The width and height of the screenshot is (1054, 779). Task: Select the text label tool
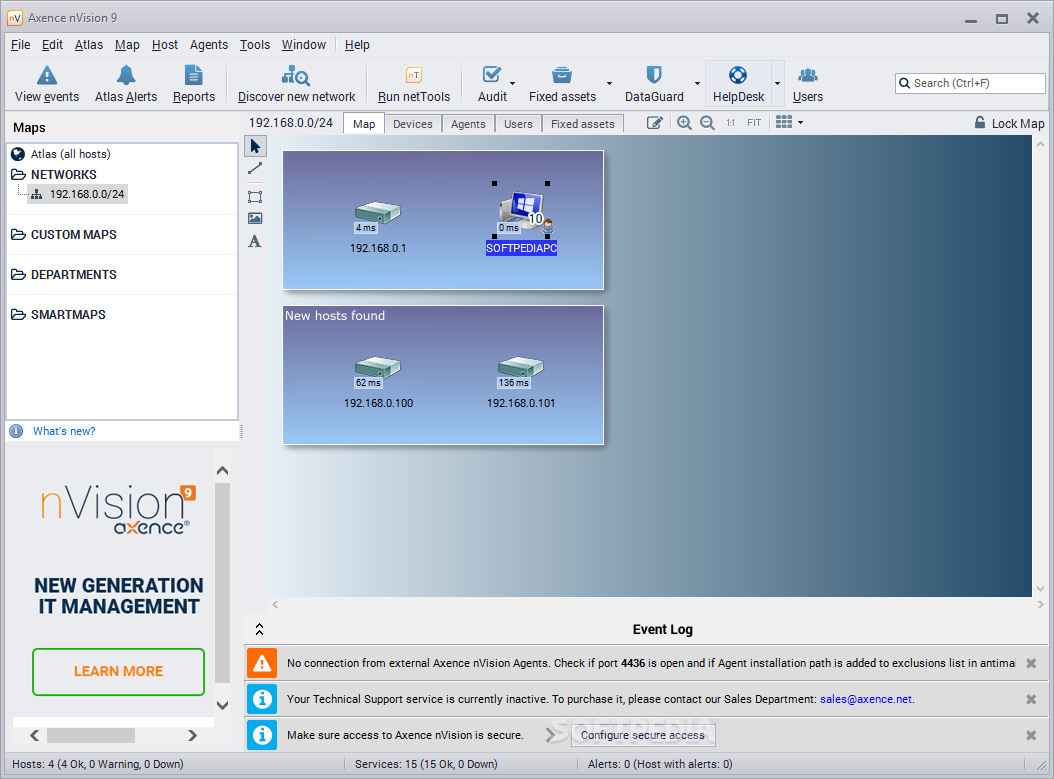click(x=255, y=241)
